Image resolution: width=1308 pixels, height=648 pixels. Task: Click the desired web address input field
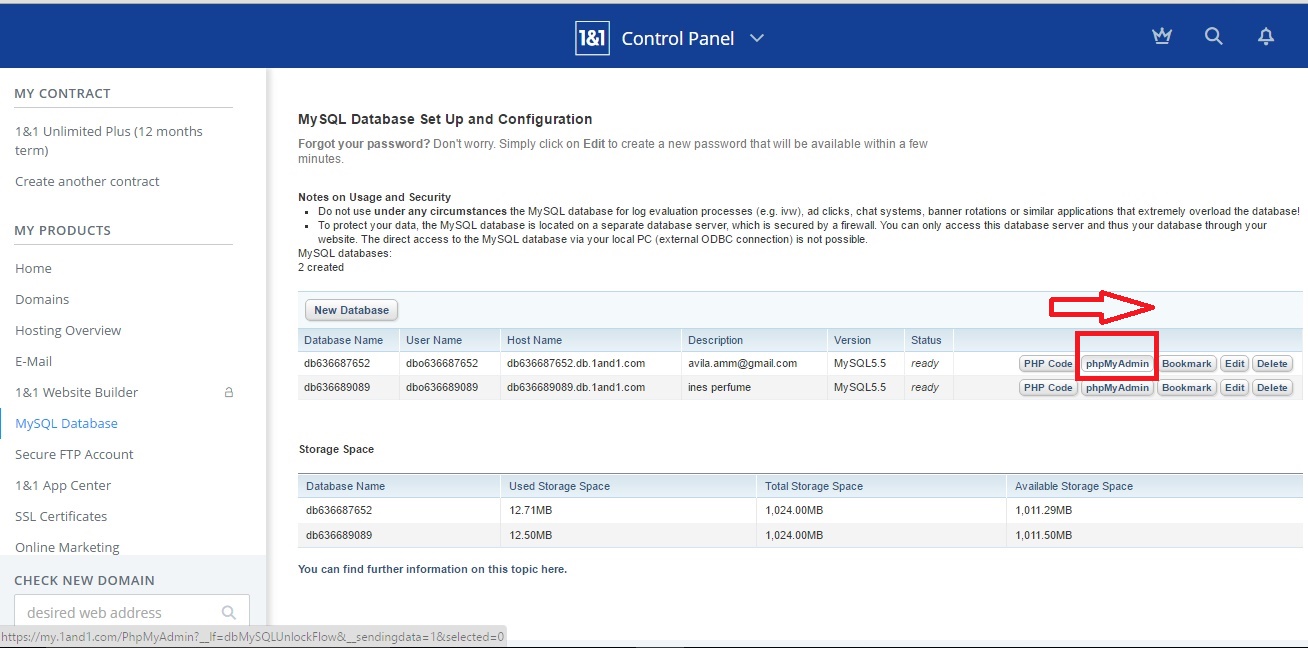pyautogui.click(x=120, y=613)
